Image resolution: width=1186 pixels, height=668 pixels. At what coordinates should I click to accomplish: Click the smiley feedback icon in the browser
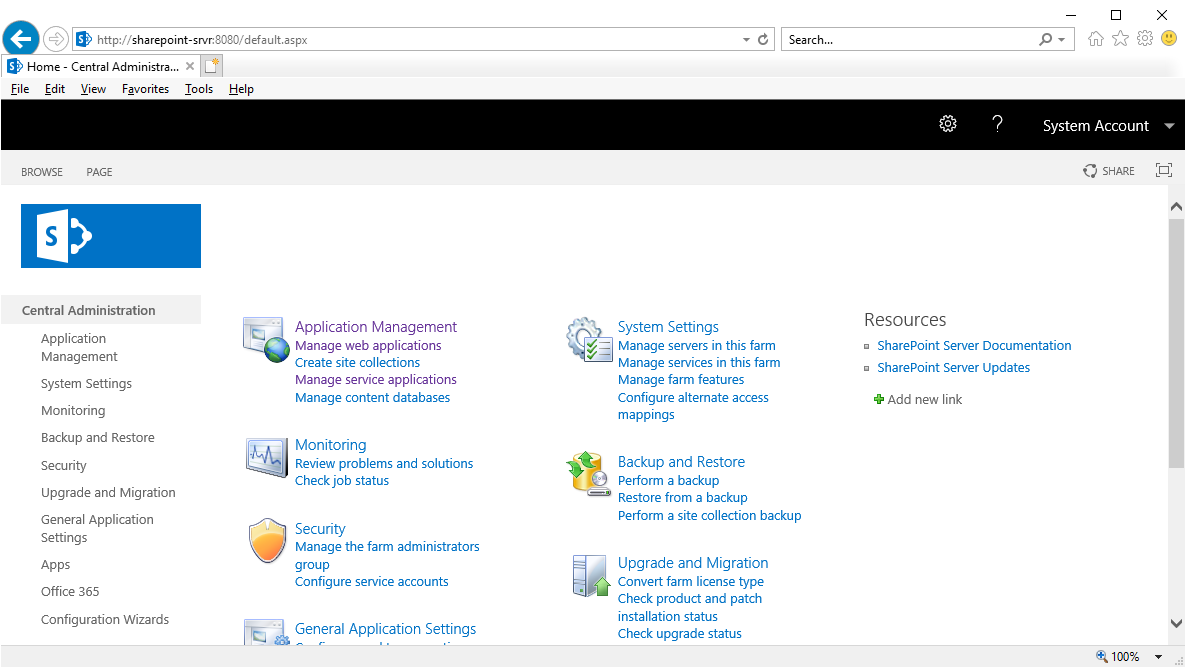point(1168,38)
